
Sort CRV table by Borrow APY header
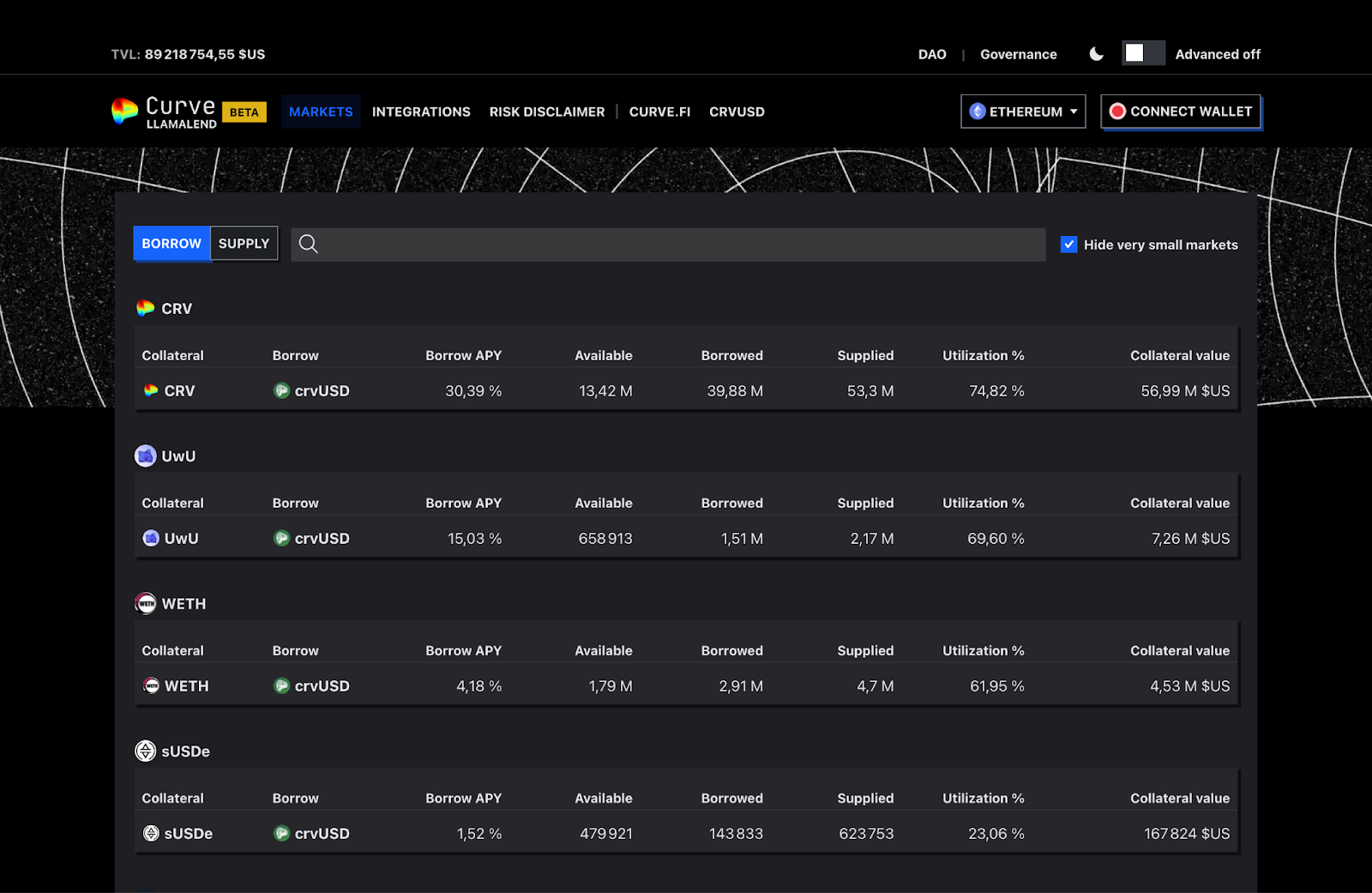pyautogui.click(x=463, y=355)
